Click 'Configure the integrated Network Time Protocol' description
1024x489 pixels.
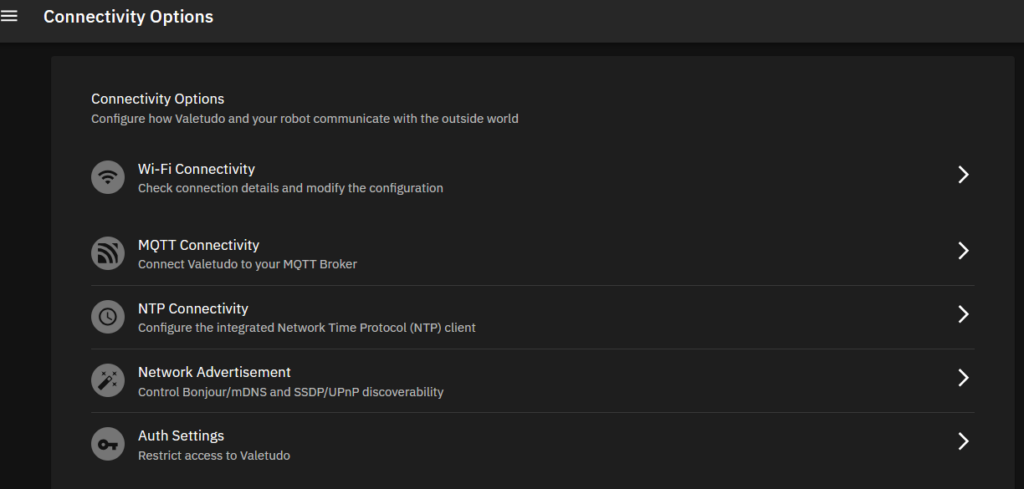307,328
